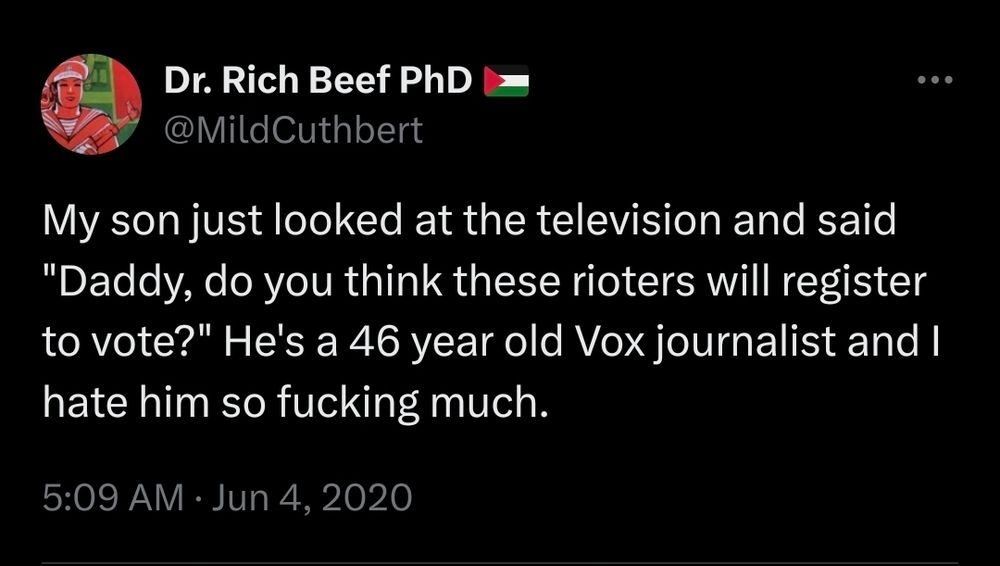Open the @MildCuthbert handle link
1000x566 pixels.
click(293, 130)
